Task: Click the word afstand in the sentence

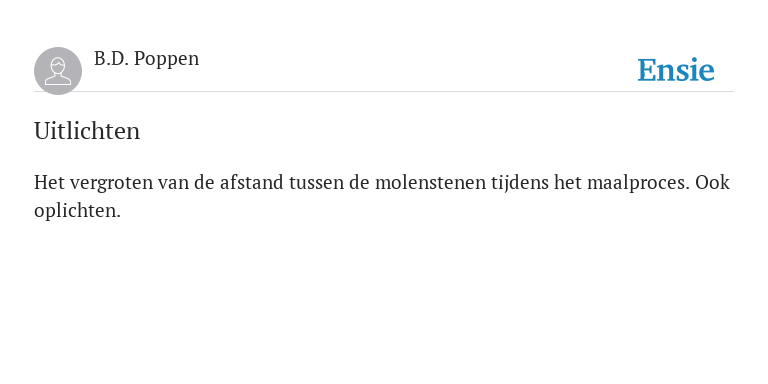Action: coord(252,183)
